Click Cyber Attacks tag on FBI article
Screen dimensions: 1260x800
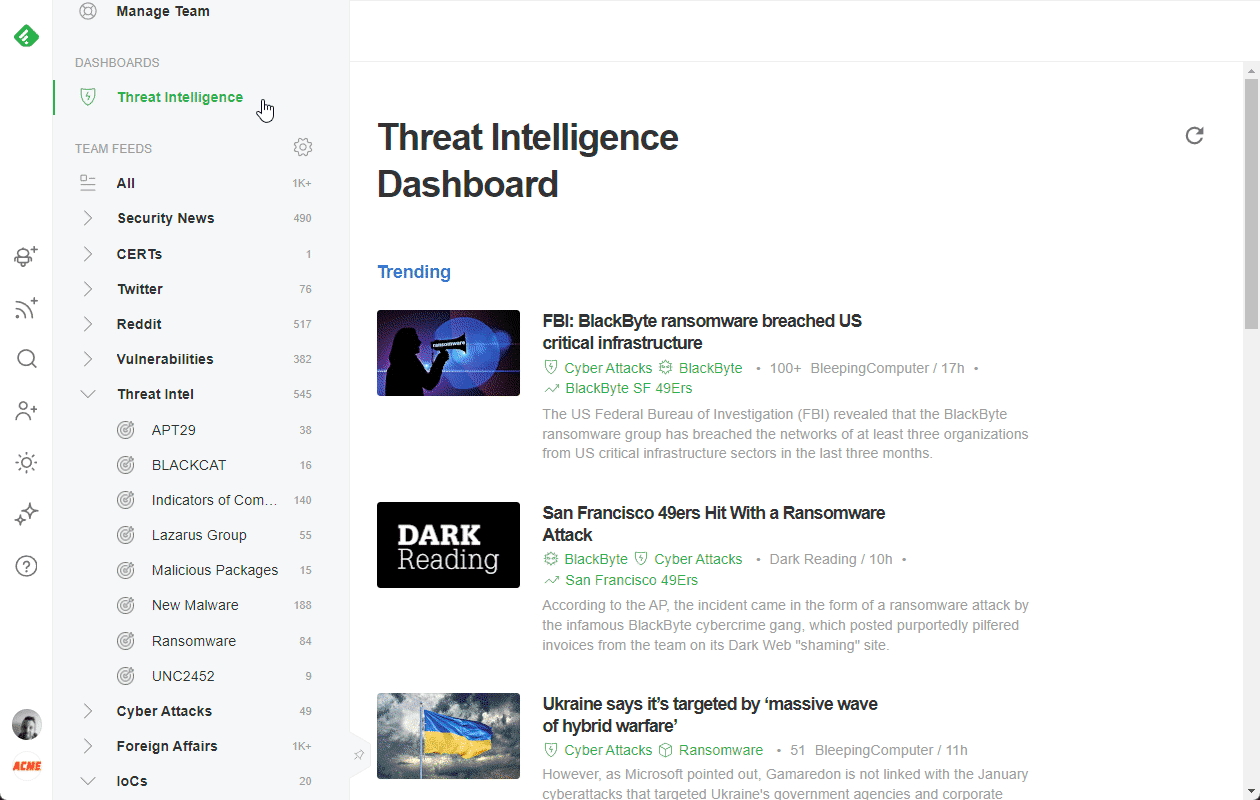coord(608,368)
